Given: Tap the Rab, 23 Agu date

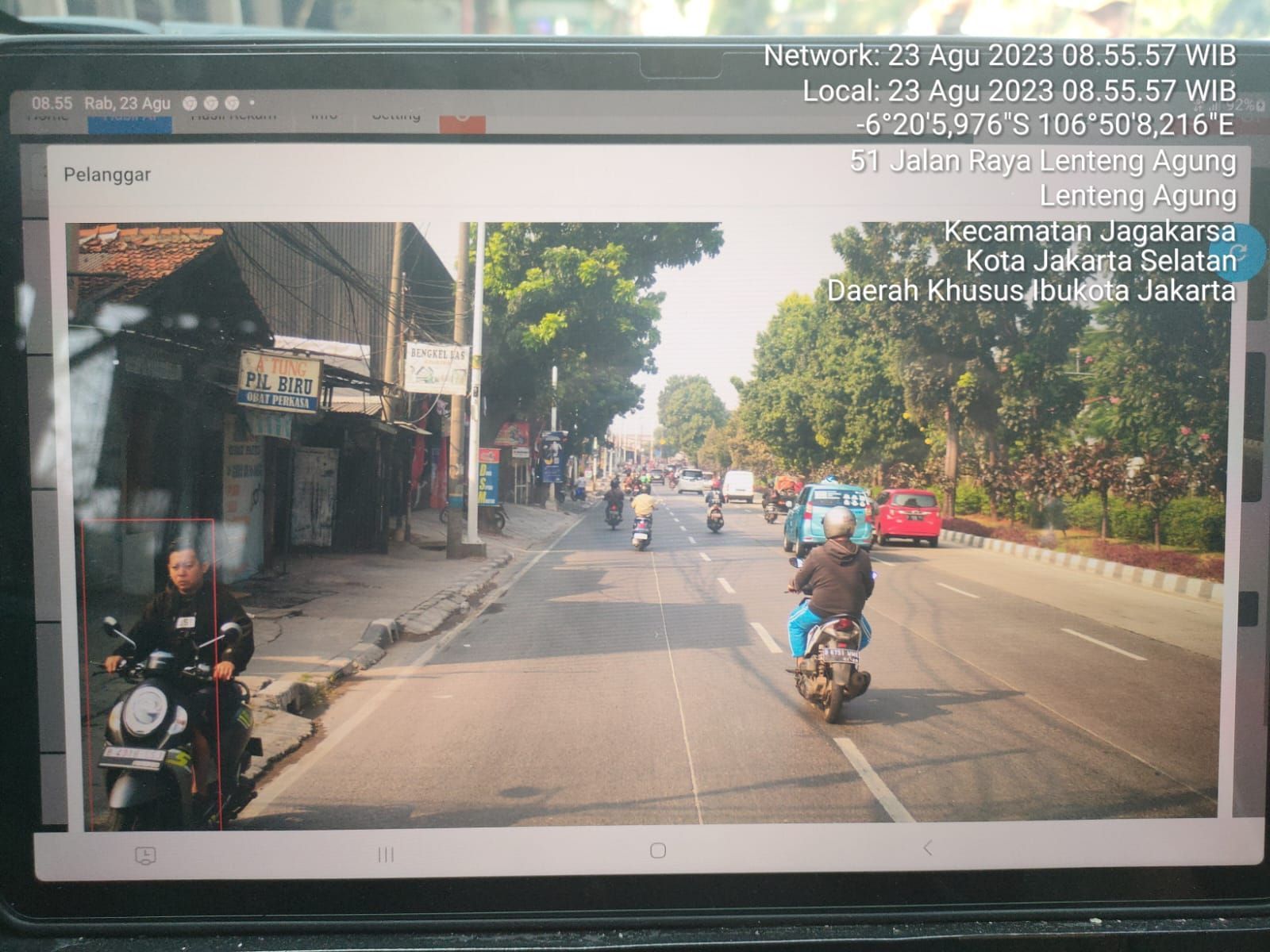Looking at the screenshot, I should coord(127,103).
